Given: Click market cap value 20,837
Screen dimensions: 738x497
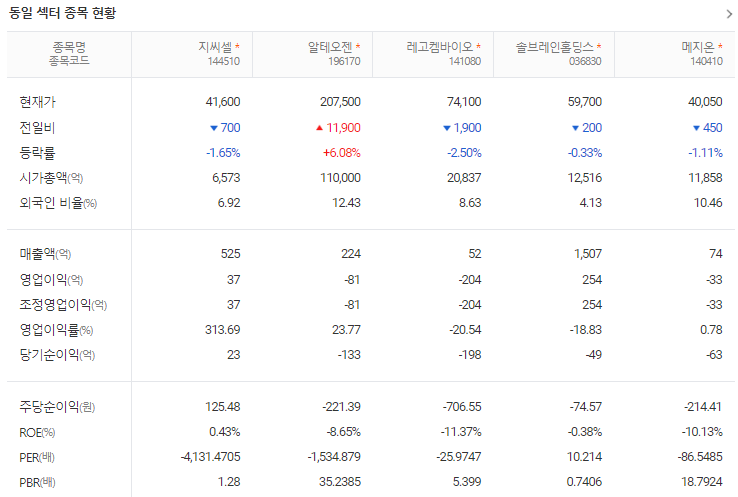Looking at the screenshot, I should (464, 178).
